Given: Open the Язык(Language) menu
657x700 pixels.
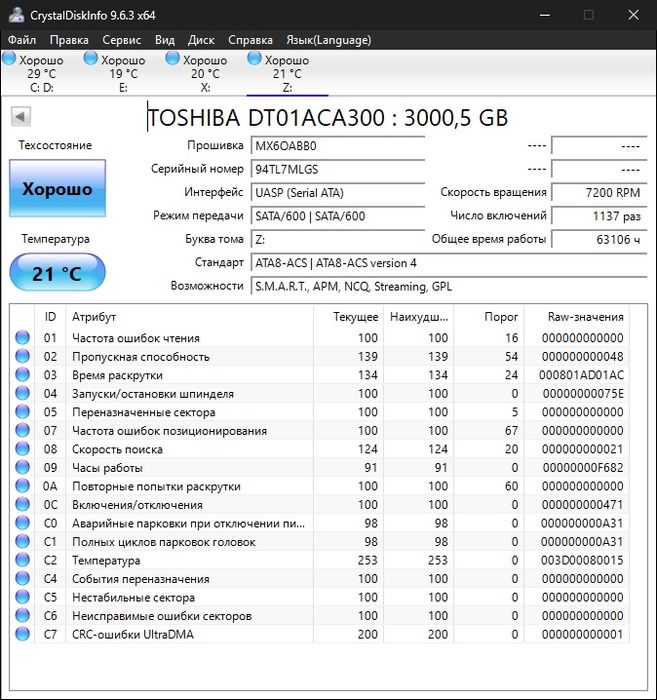Looking at the screenshot, I should (x=328, y=40).
